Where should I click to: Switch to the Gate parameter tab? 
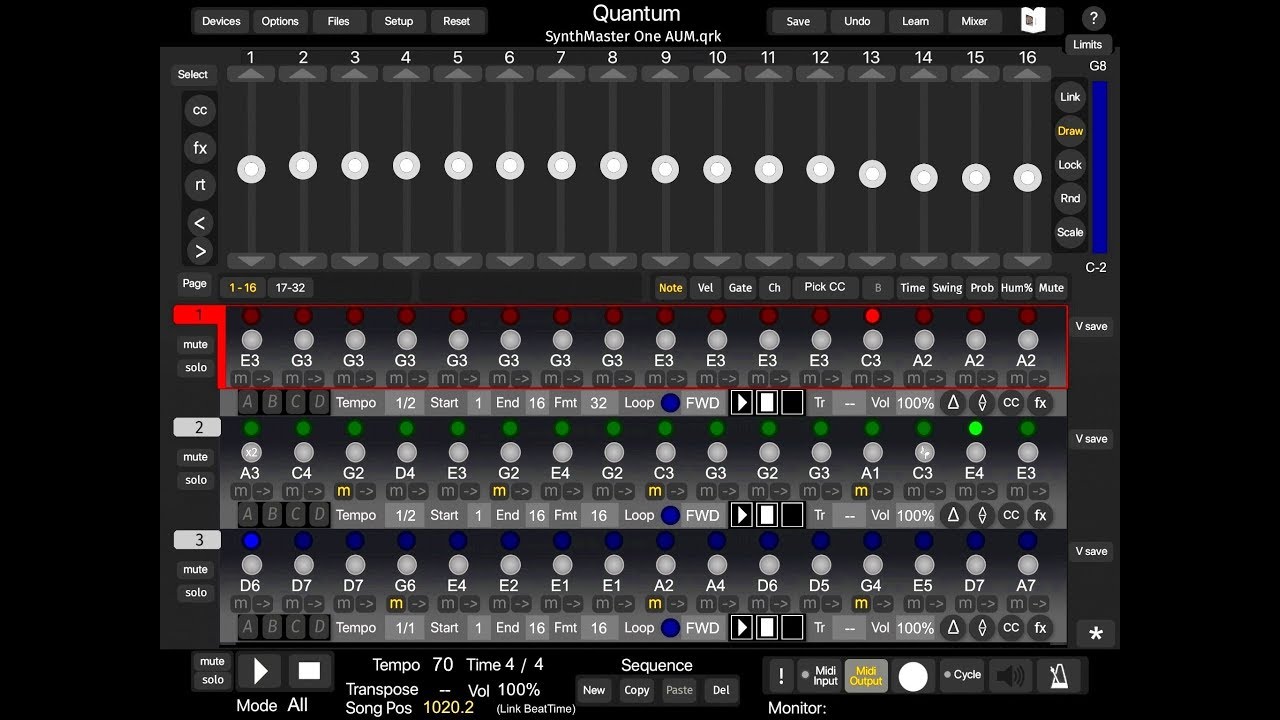[740, 287]
